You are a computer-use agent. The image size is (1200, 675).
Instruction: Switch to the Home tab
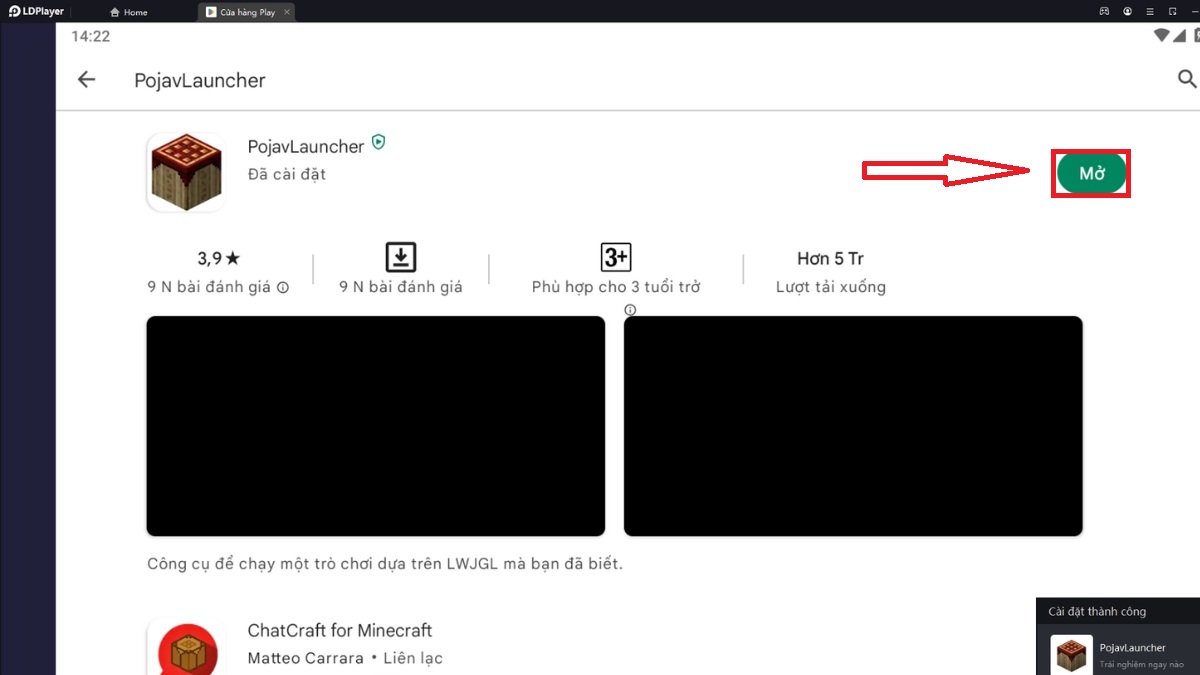coord(129,12)
